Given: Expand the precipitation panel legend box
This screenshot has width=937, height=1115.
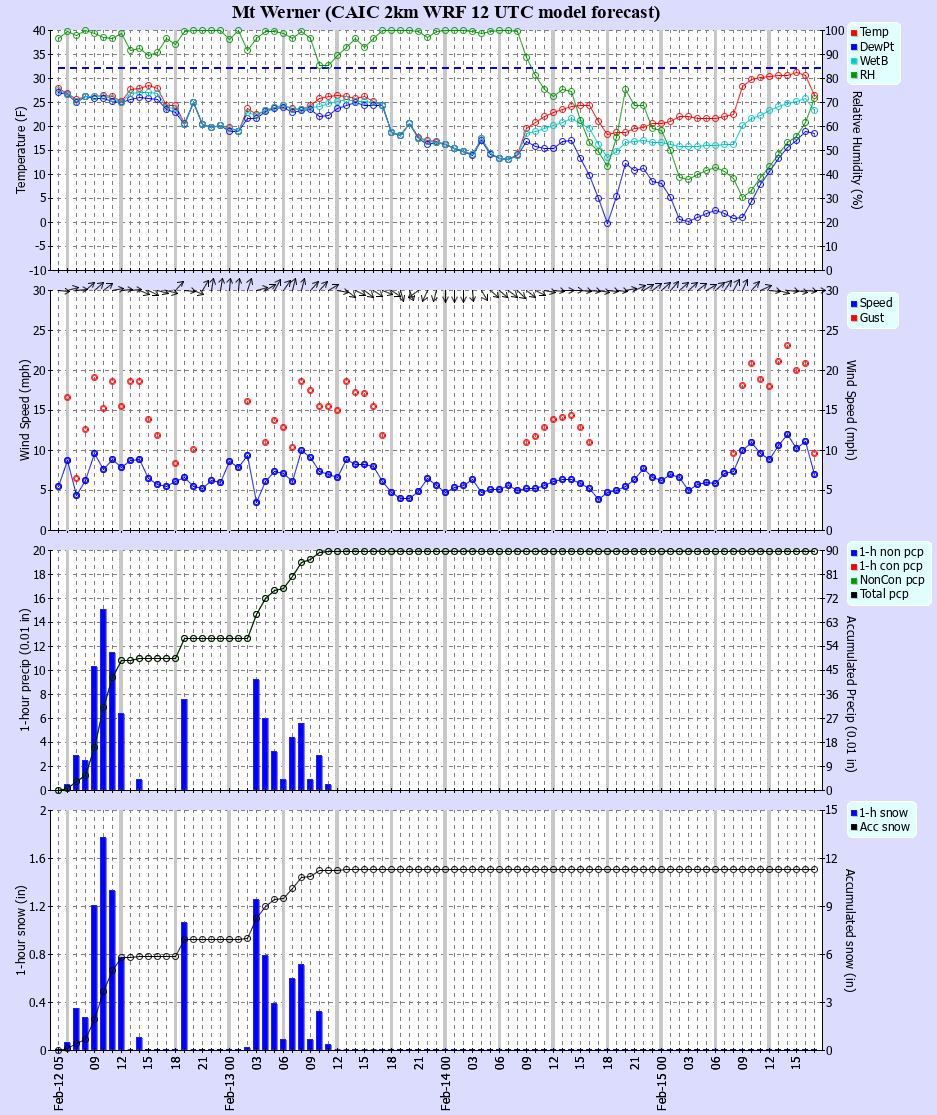Looking at the screenshot, I should click(890, 571).
